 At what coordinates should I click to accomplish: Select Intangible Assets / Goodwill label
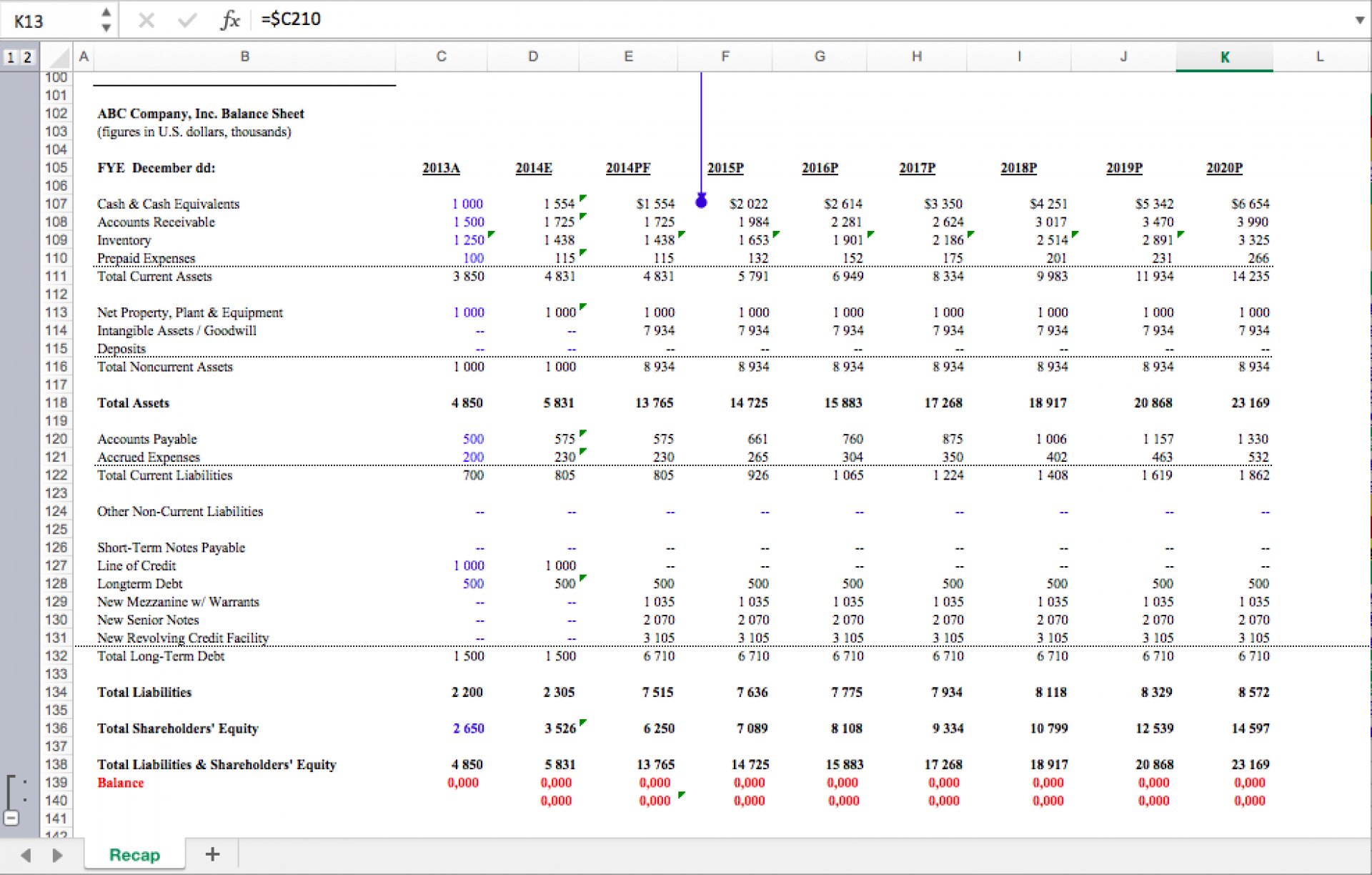click(x=177, y=330)
